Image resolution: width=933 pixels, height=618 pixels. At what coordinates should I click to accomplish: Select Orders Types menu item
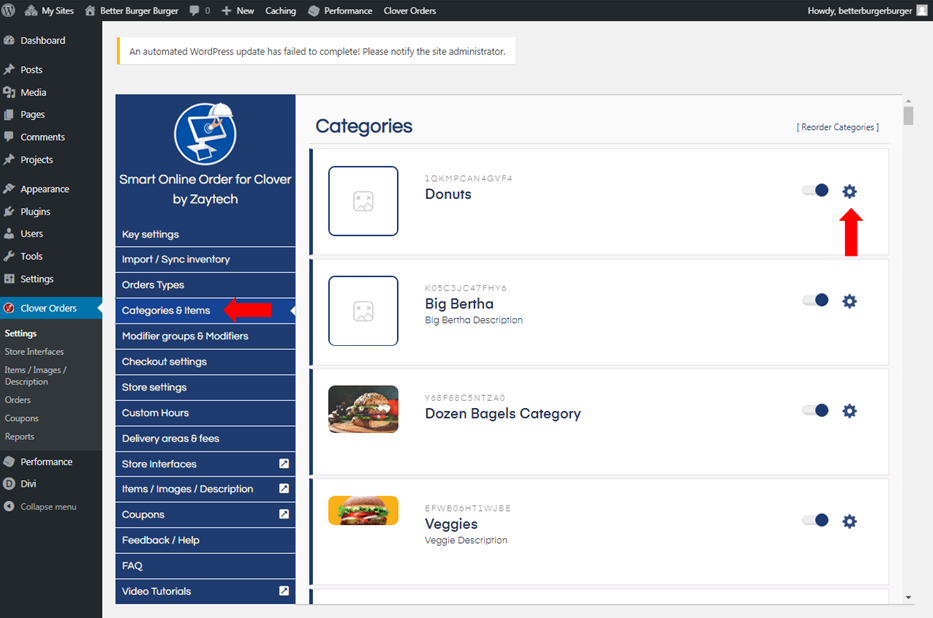205,285
